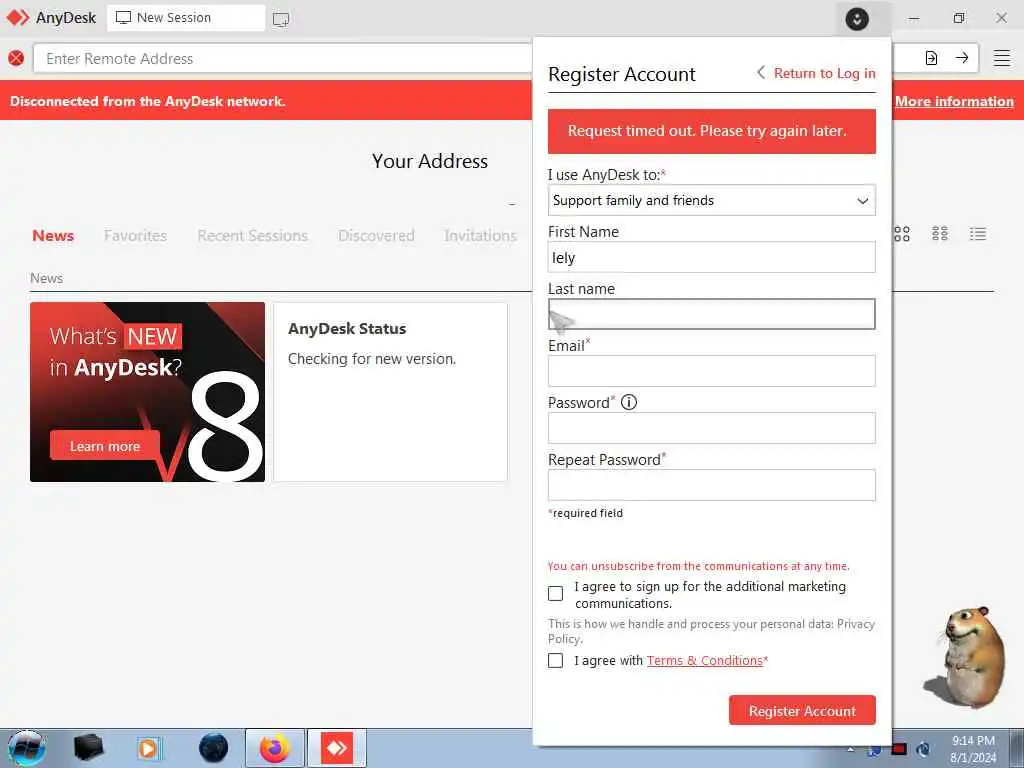Open the hamburger main menu

tap(1002, 58)
